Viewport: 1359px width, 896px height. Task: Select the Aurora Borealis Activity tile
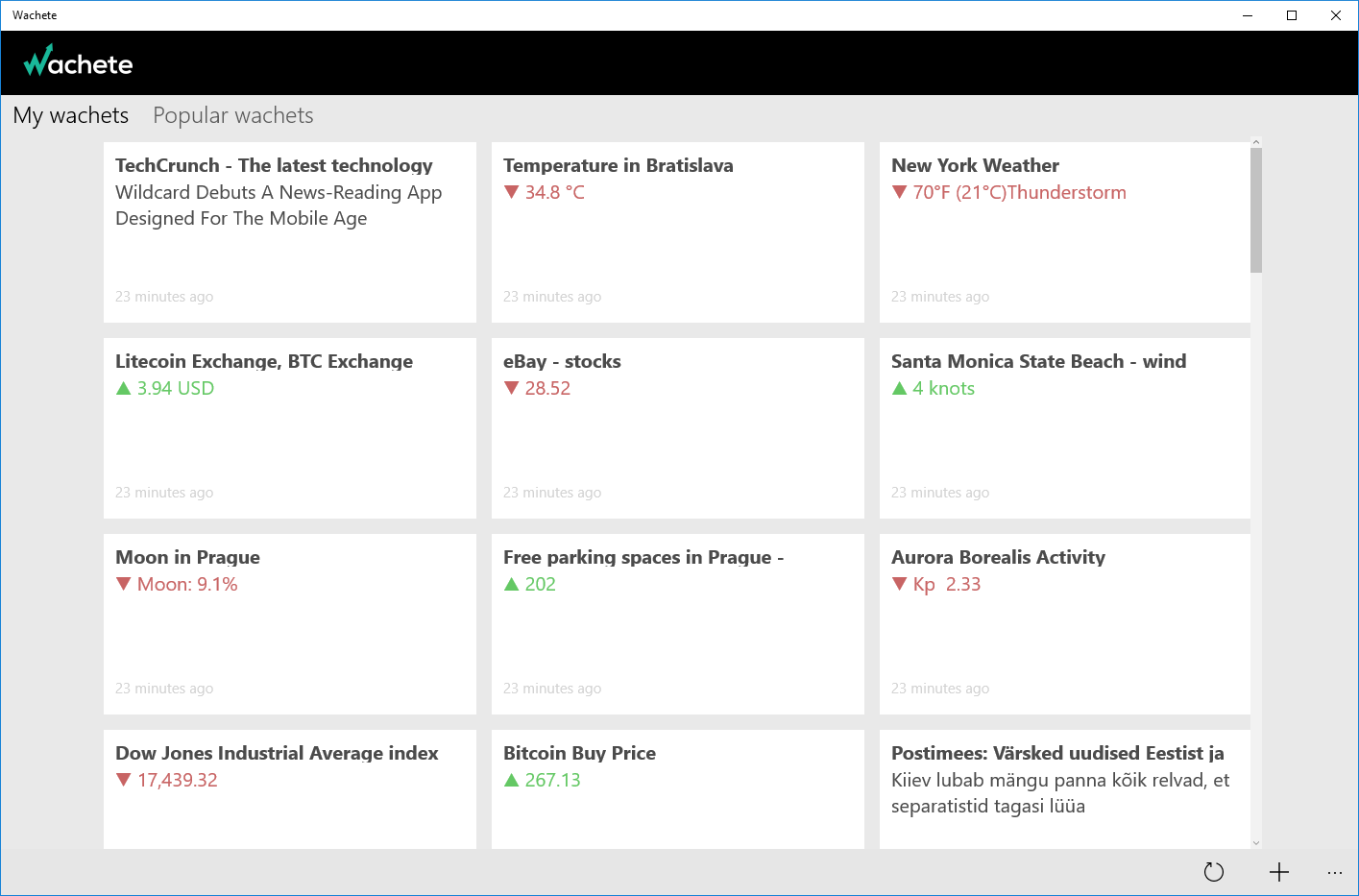(x=1064, y=624)
